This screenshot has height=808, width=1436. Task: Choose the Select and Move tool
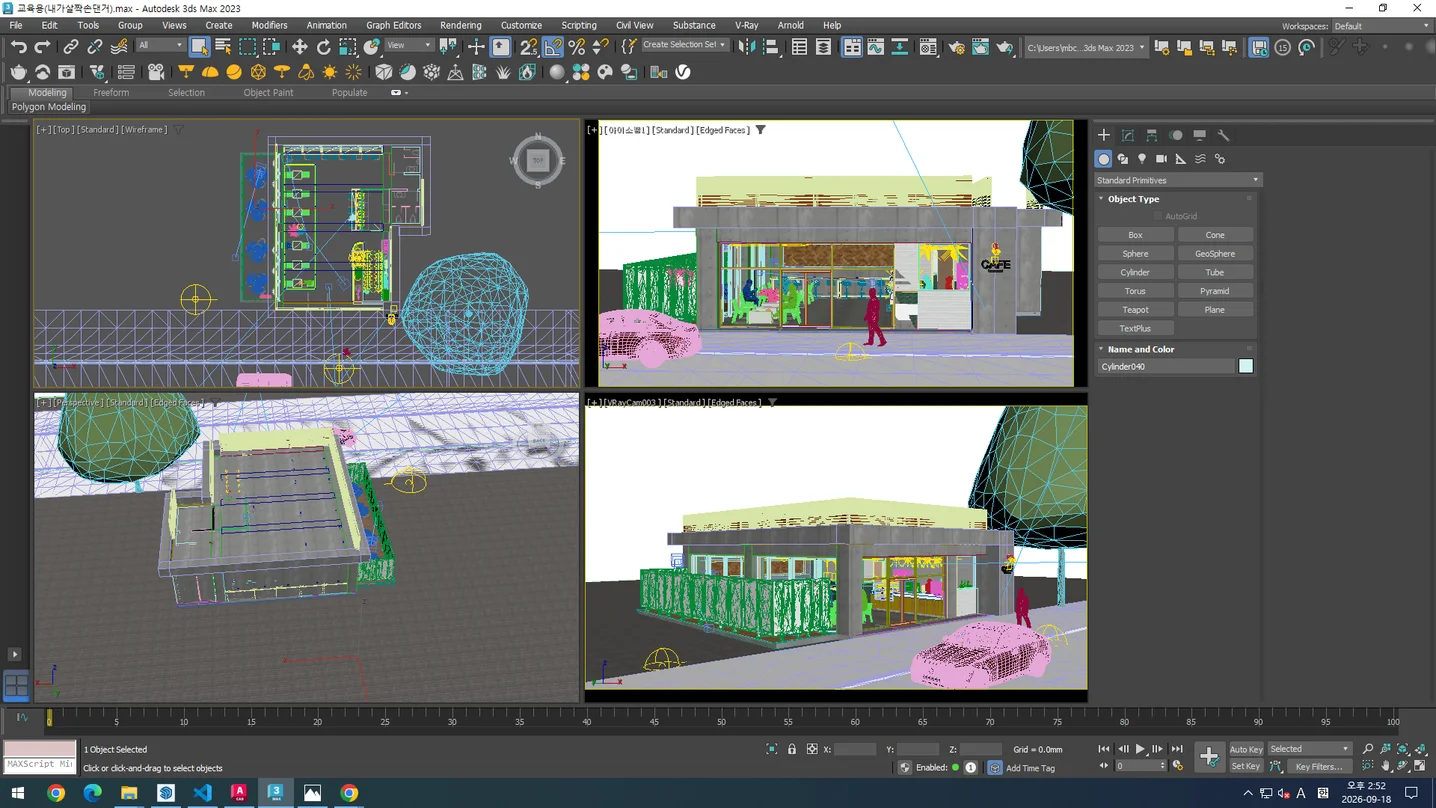[x=300, y=46]
